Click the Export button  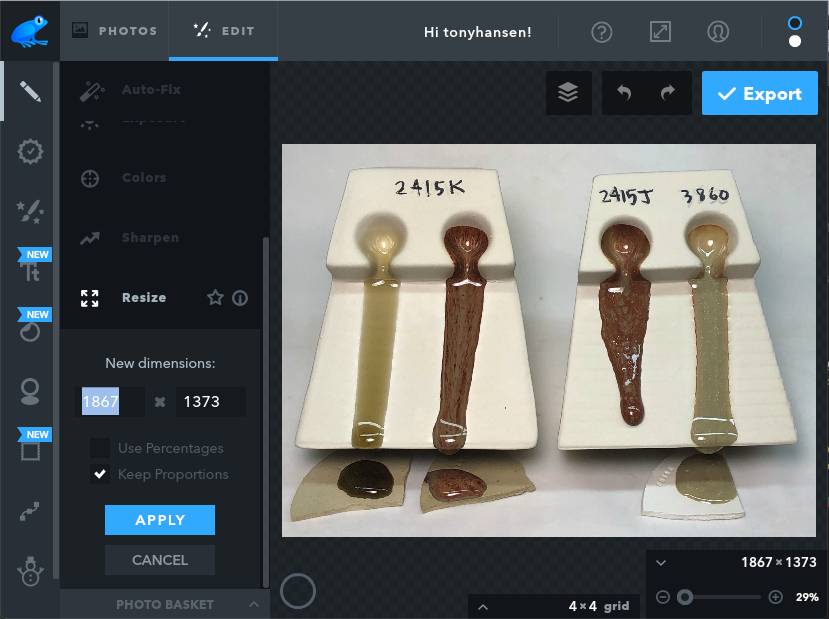point(760,93)
